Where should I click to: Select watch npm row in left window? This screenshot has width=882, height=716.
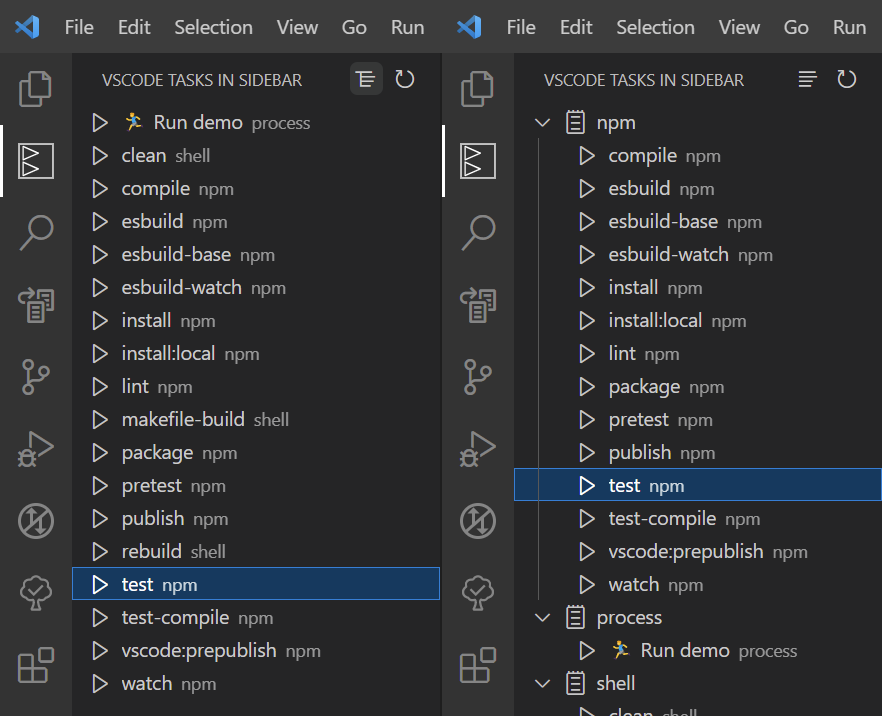click(256, 684)
